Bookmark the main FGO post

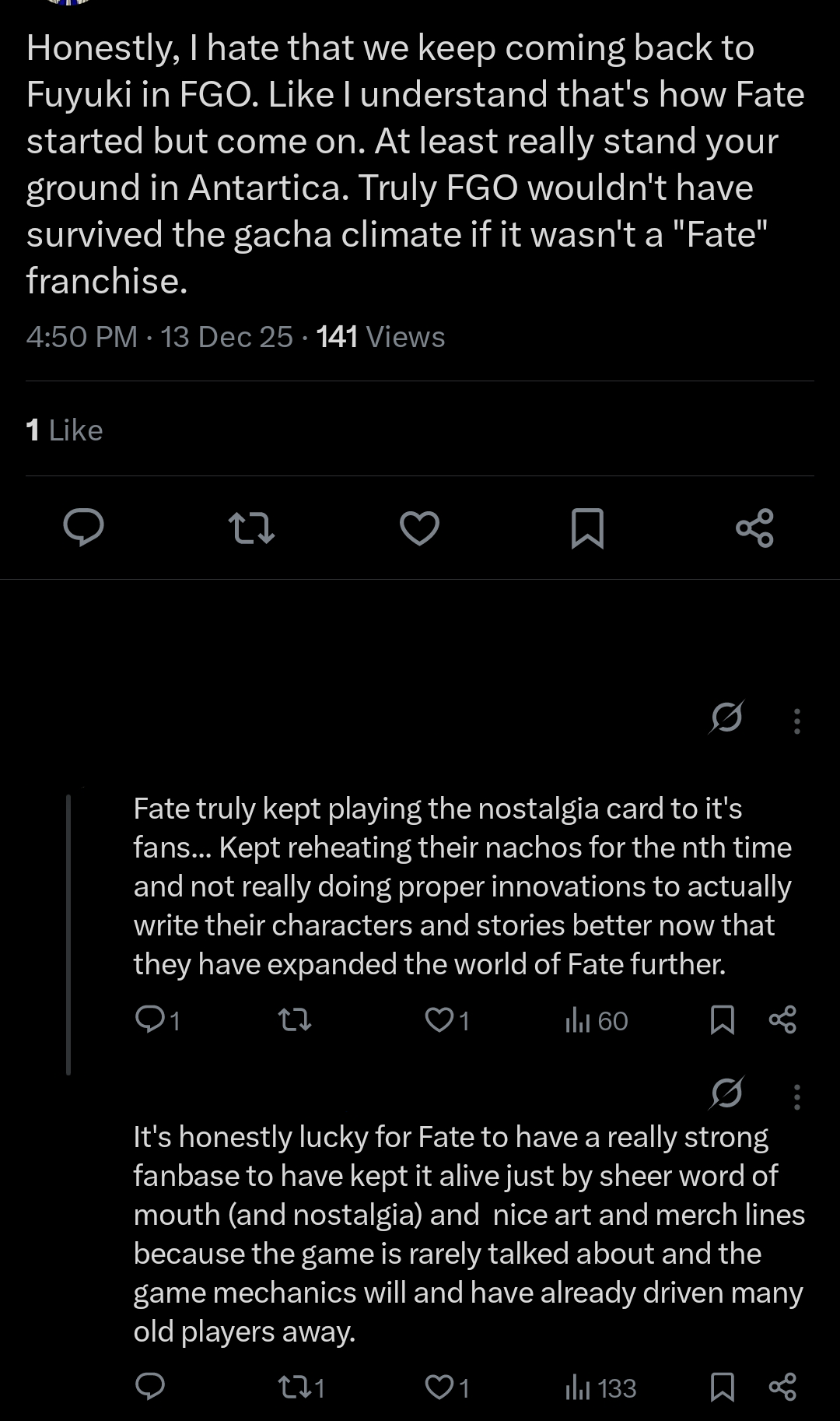587,528
